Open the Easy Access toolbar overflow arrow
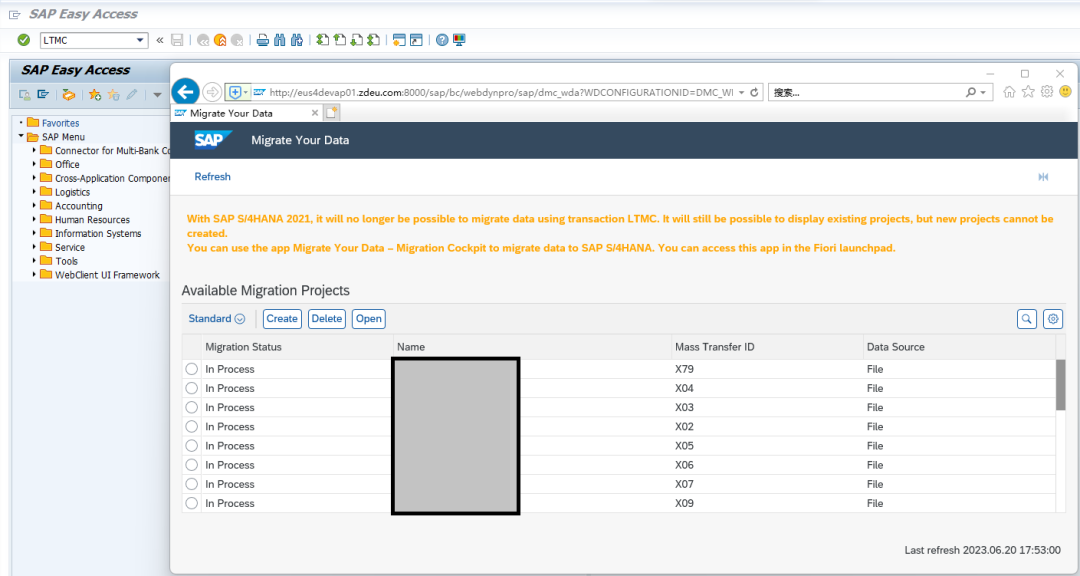 [157, 94]
